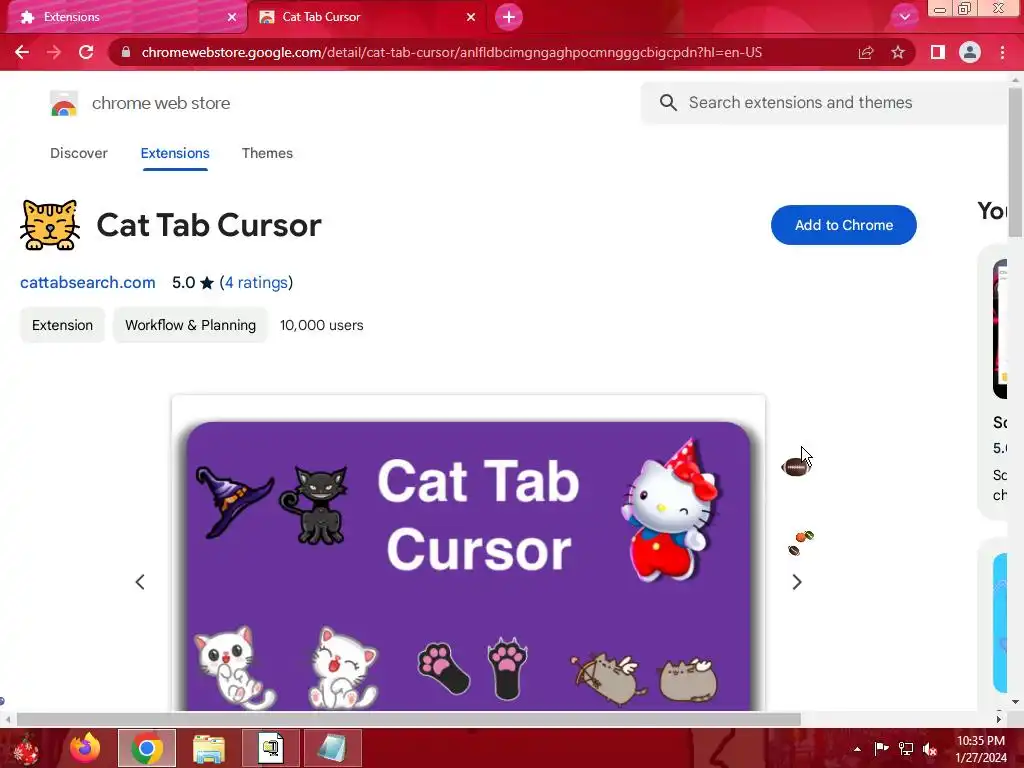The height and width of the screenshot is (768, 1024).
Task: Open the side panel icon
Action: tap(938, 52)
